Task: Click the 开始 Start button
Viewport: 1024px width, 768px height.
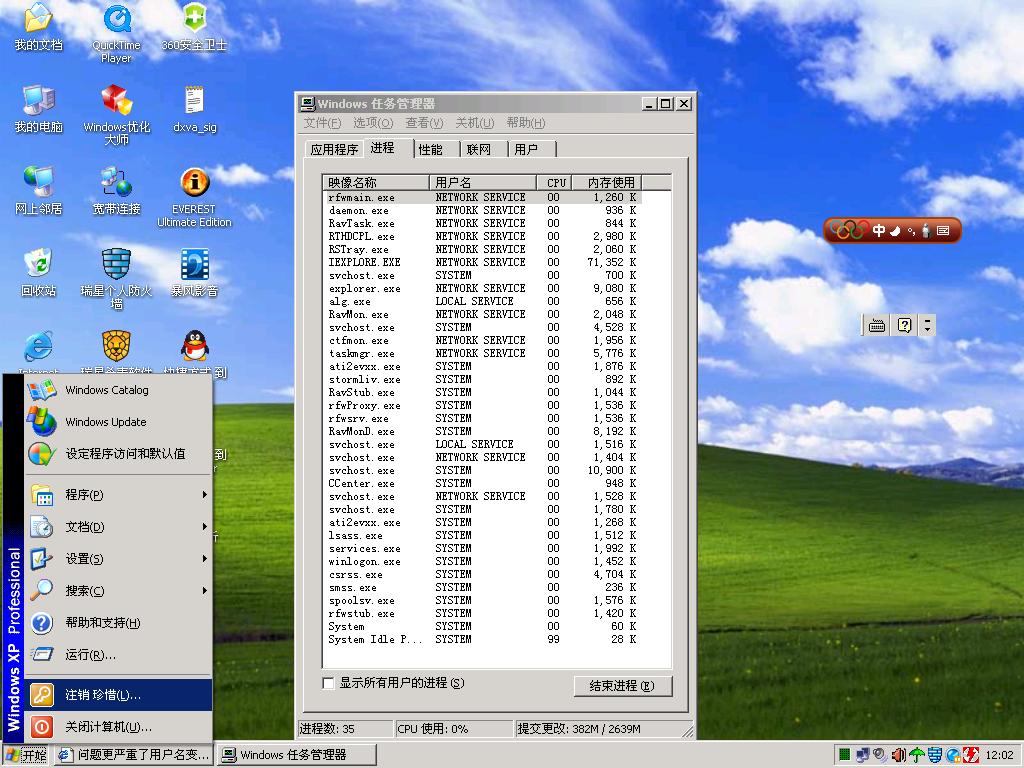Action: tap(26, 755)
